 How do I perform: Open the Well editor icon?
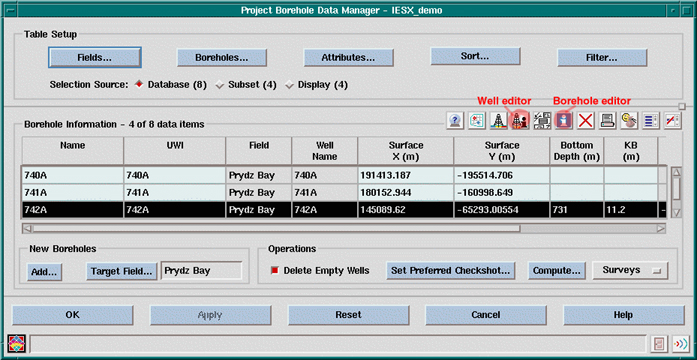pos(521,120)
